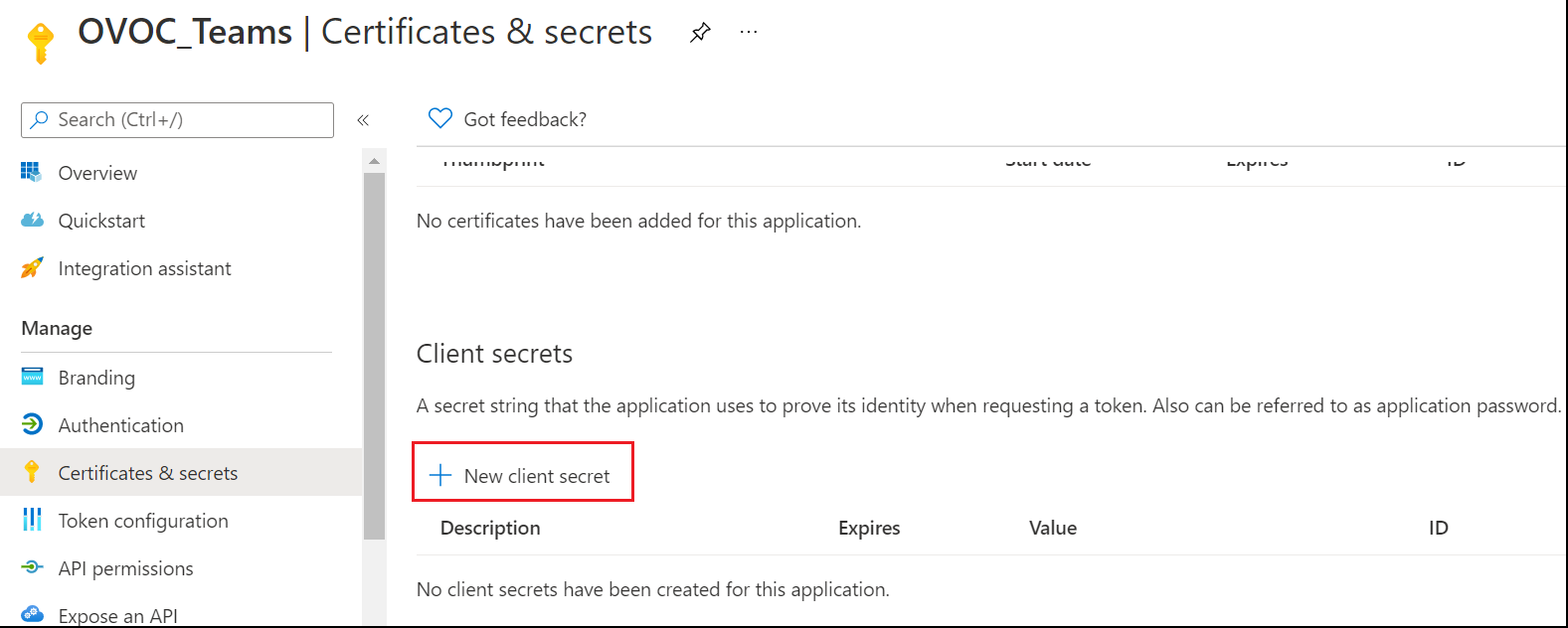The height and width of the screenshot is (628, 1568).
Task: Open the ellipsis more options menu
Action: (x=749, y=33)
